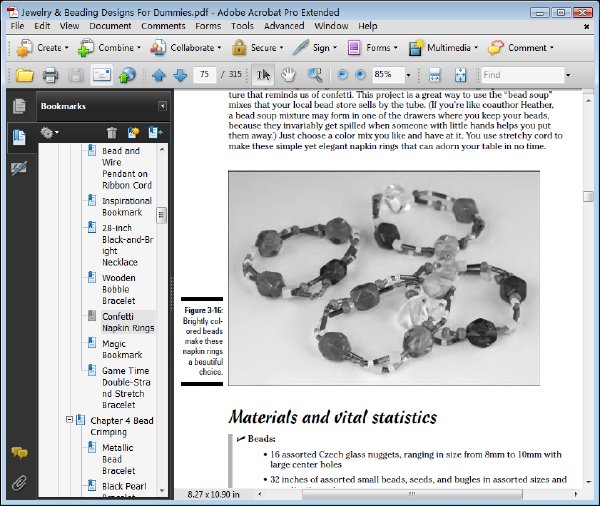Open the Forms toolbar dropdown
Image resolution: width=600 pixels, height=506 pixels.
point(373,48)
